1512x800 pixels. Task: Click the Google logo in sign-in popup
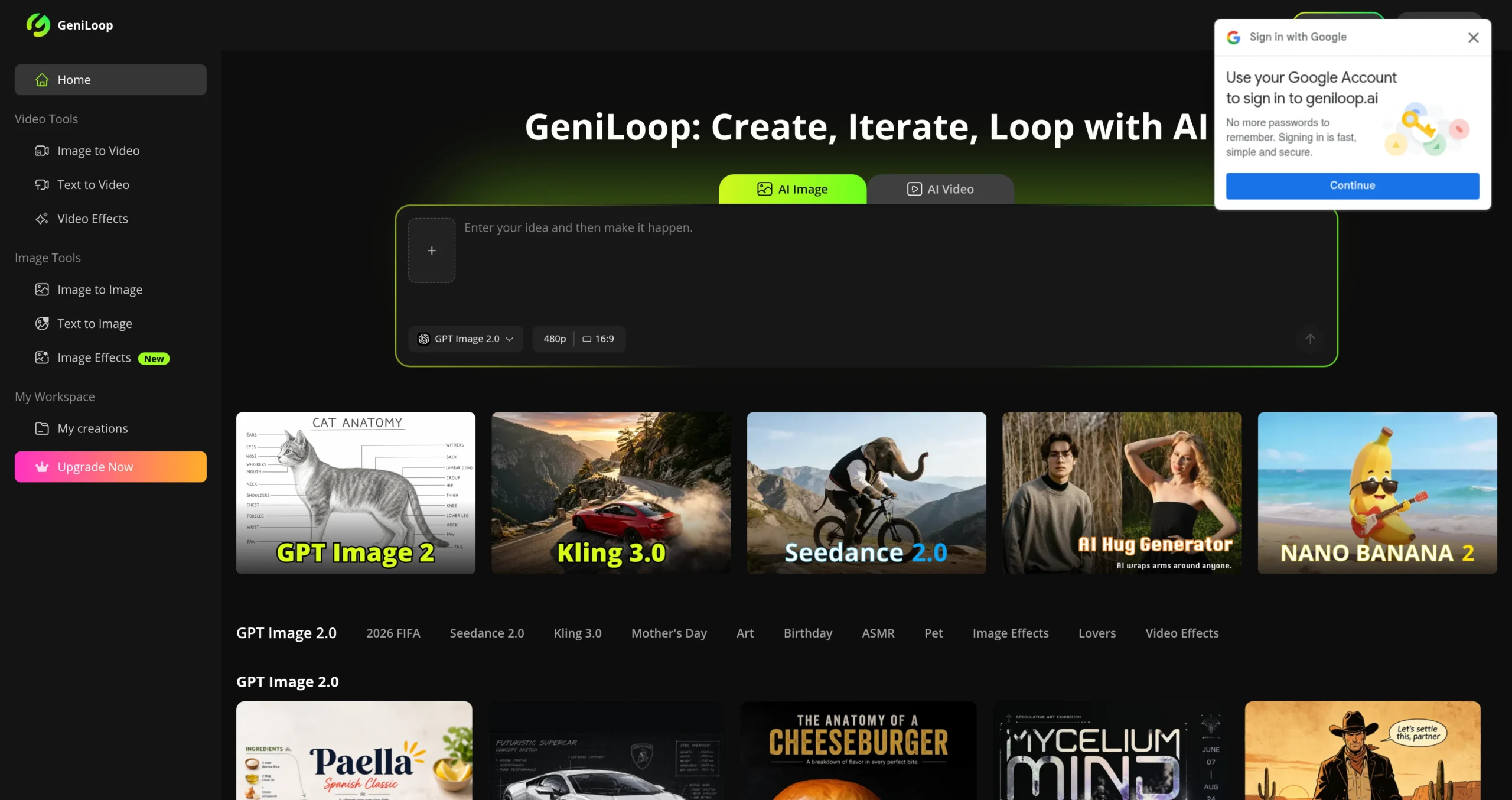coord(1234,37)
